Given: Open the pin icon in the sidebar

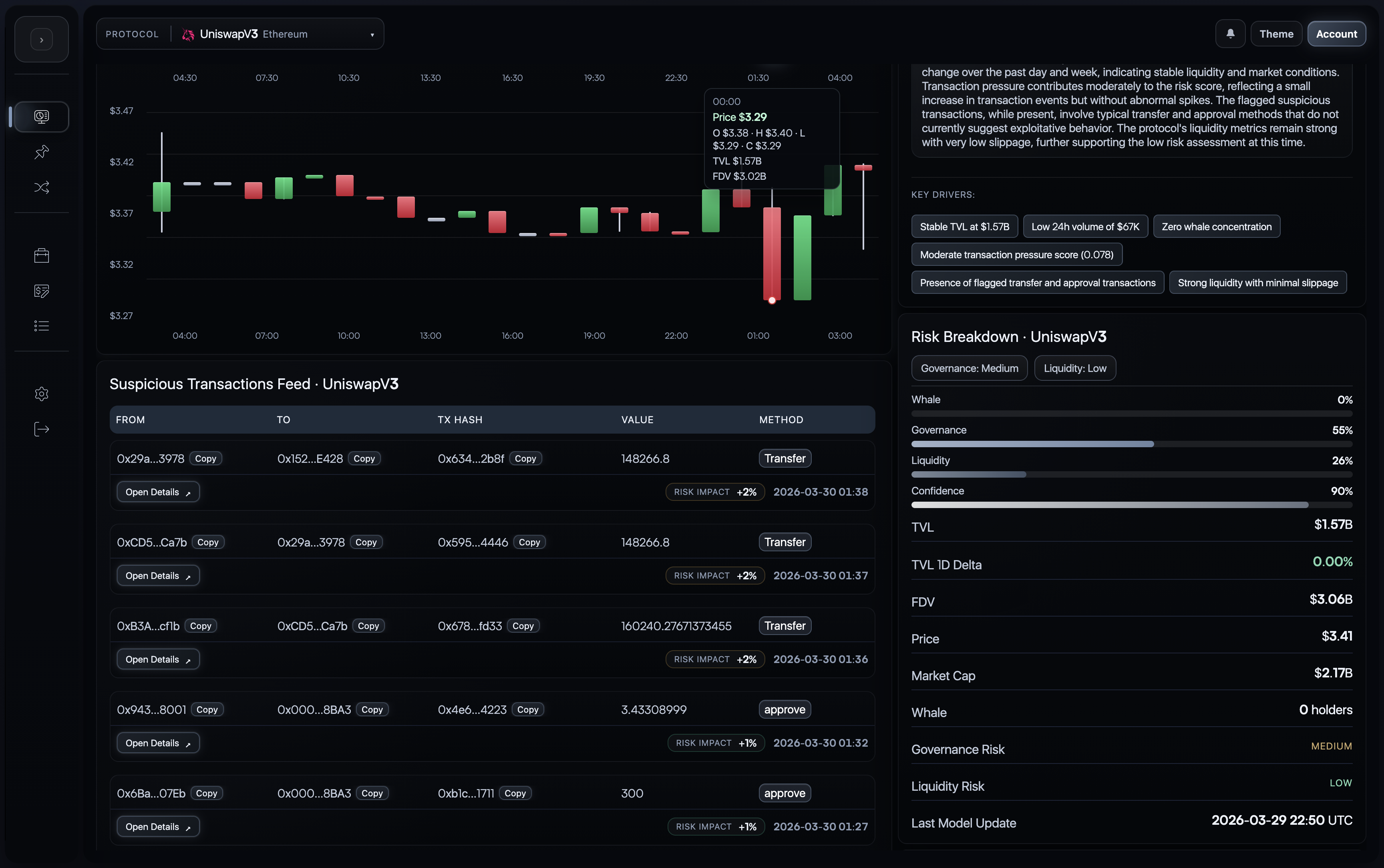Looking at the screenshot, I should 41,152.
